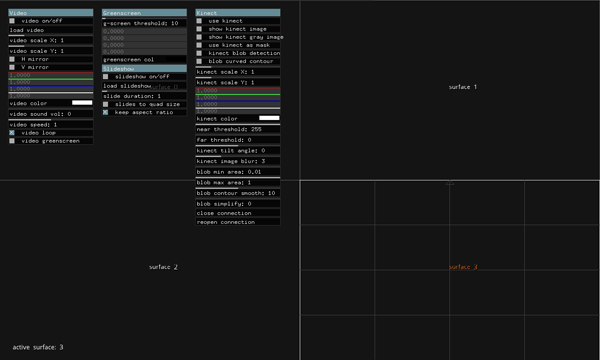Enable the video greenscreen checkbox
The width and height of the screenshot is (600, 360).
12,141
